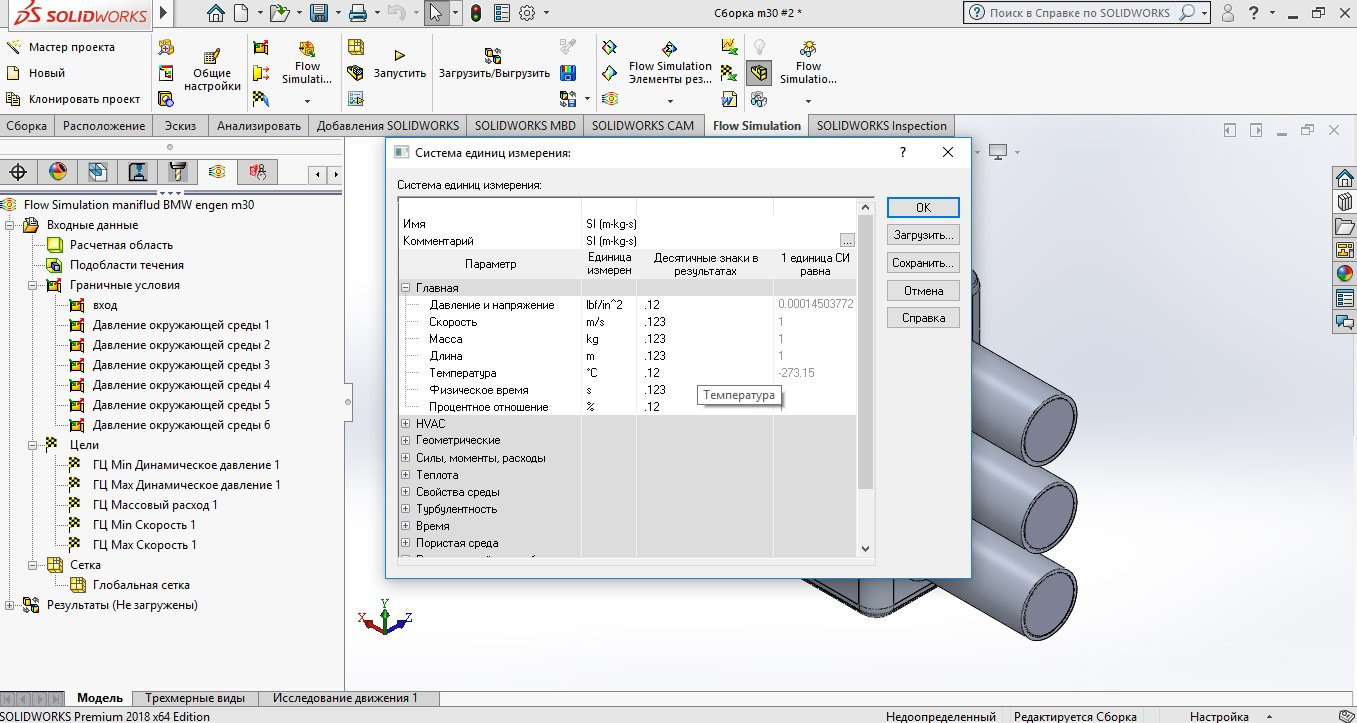Click the Save floppy disk icon
1357x723 pixels.
(319, 13)
